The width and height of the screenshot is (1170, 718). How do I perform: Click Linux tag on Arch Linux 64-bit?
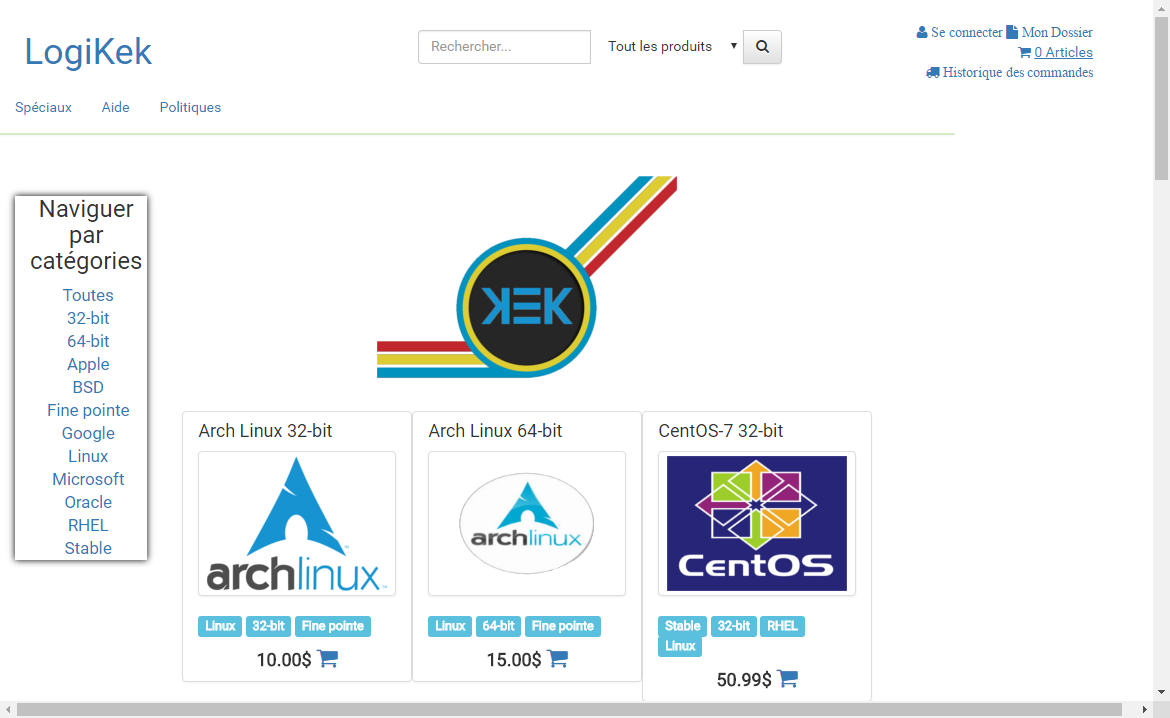(450, 626)
